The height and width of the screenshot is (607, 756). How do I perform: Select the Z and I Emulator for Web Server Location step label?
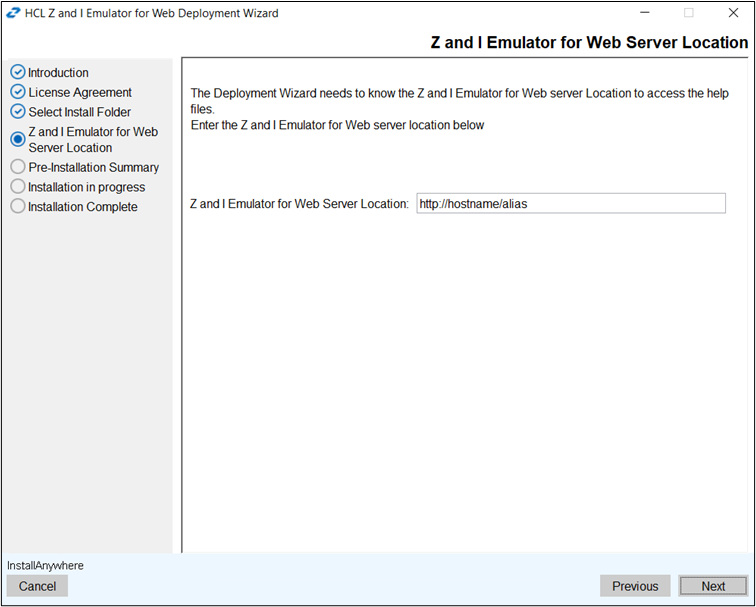click(x=93, y=140)
